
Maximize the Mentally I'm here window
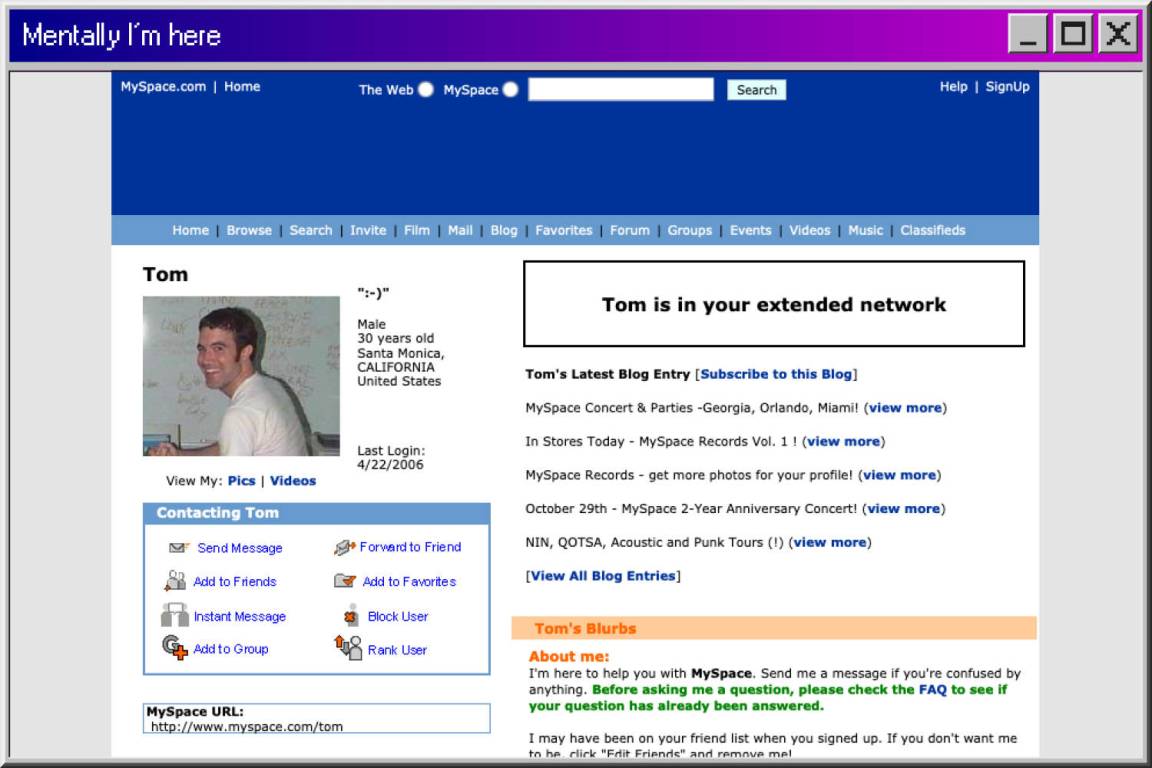tap(1073, 34)
